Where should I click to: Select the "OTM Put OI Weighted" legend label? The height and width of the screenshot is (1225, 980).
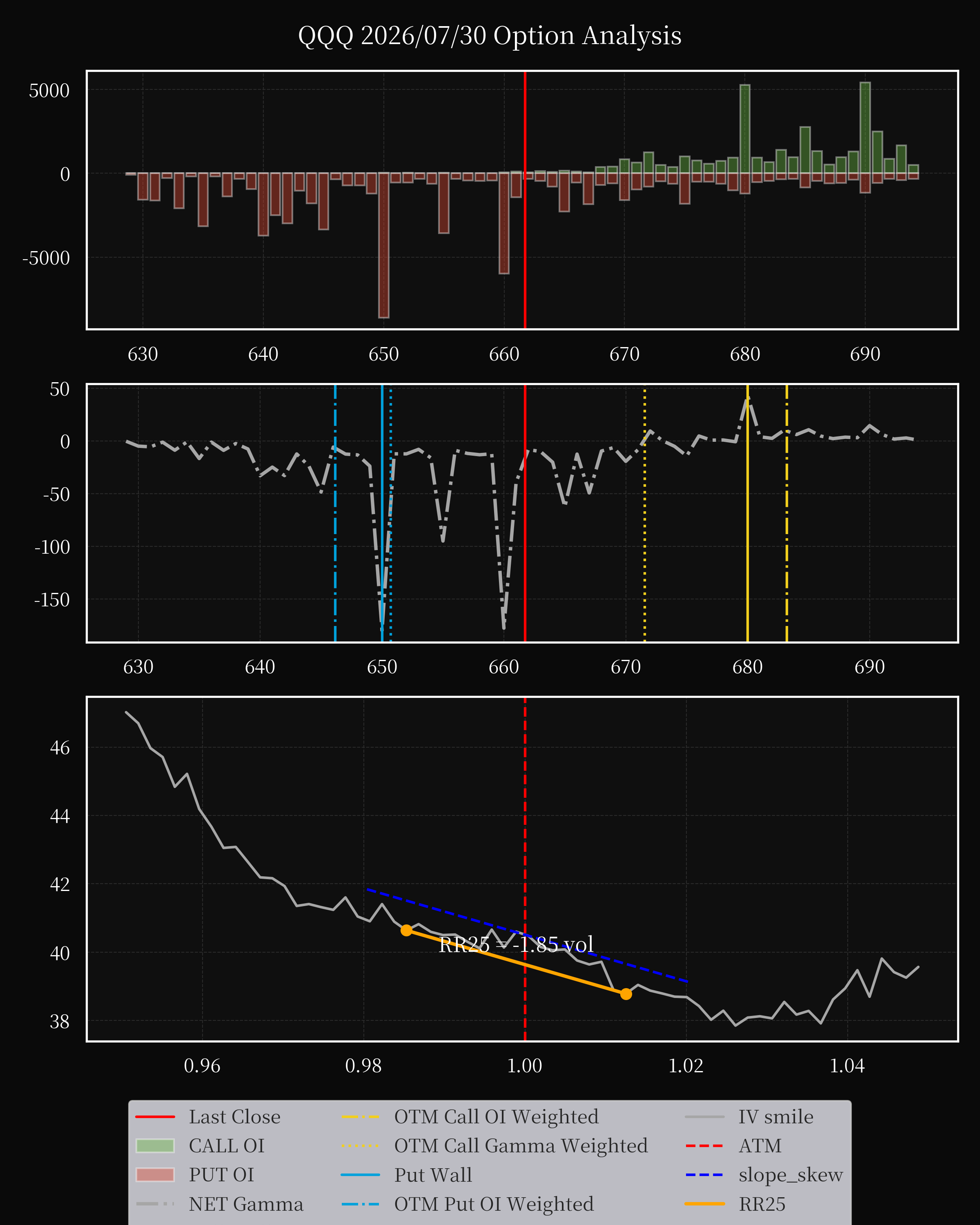(494, 1204)
